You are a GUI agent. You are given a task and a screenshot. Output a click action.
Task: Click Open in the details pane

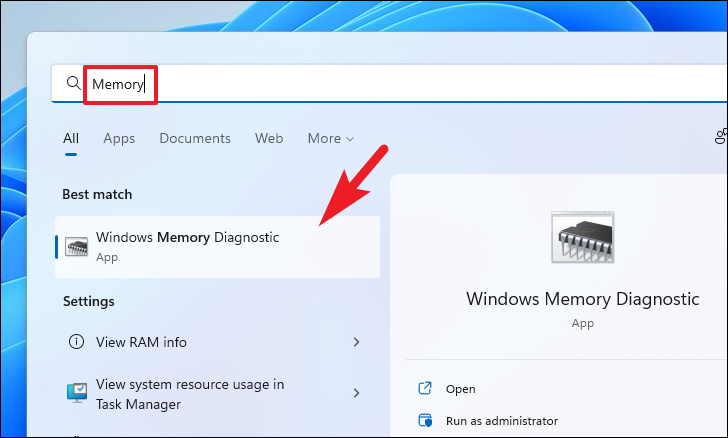(x=460, y=389)
